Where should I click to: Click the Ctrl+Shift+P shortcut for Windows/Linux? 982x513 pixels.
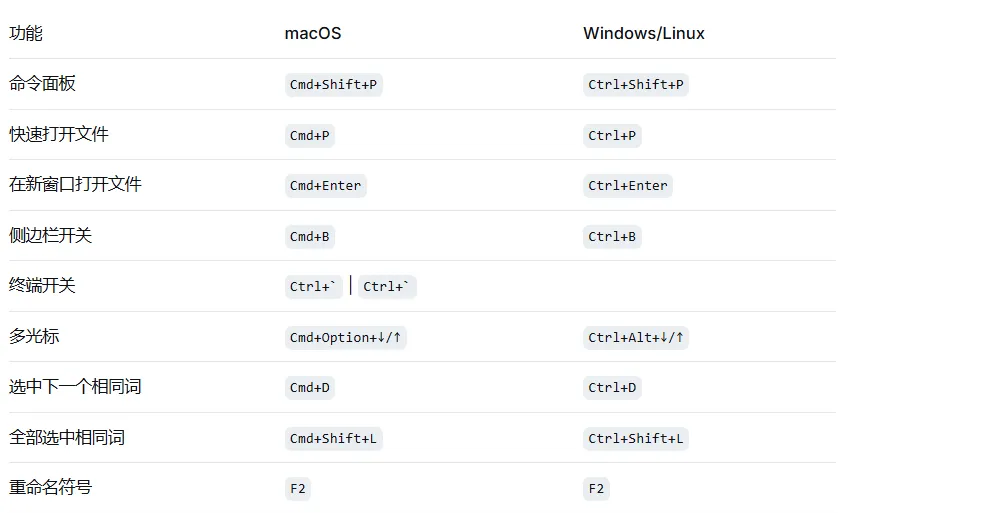pos(636,85)
